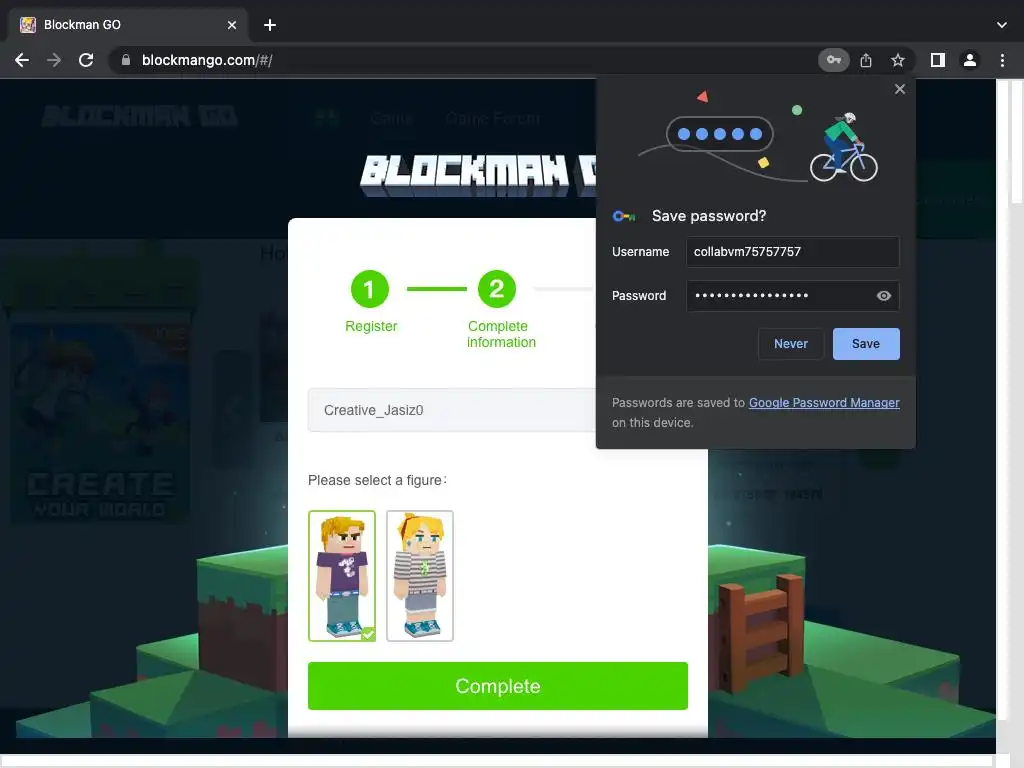This screenshot has height=768, width=1024.
Task: Click Never to decline saving password
Action: tap(791, 344)
